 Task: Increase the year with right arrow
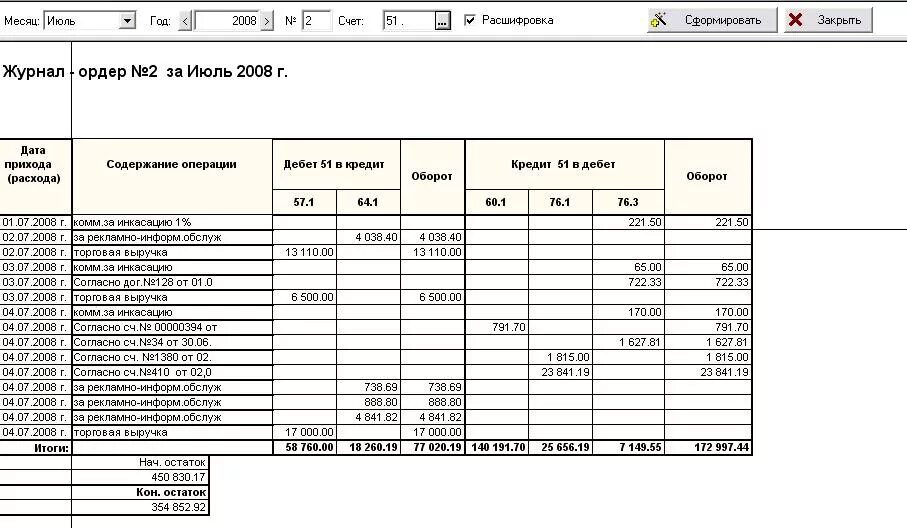point(267,21)
